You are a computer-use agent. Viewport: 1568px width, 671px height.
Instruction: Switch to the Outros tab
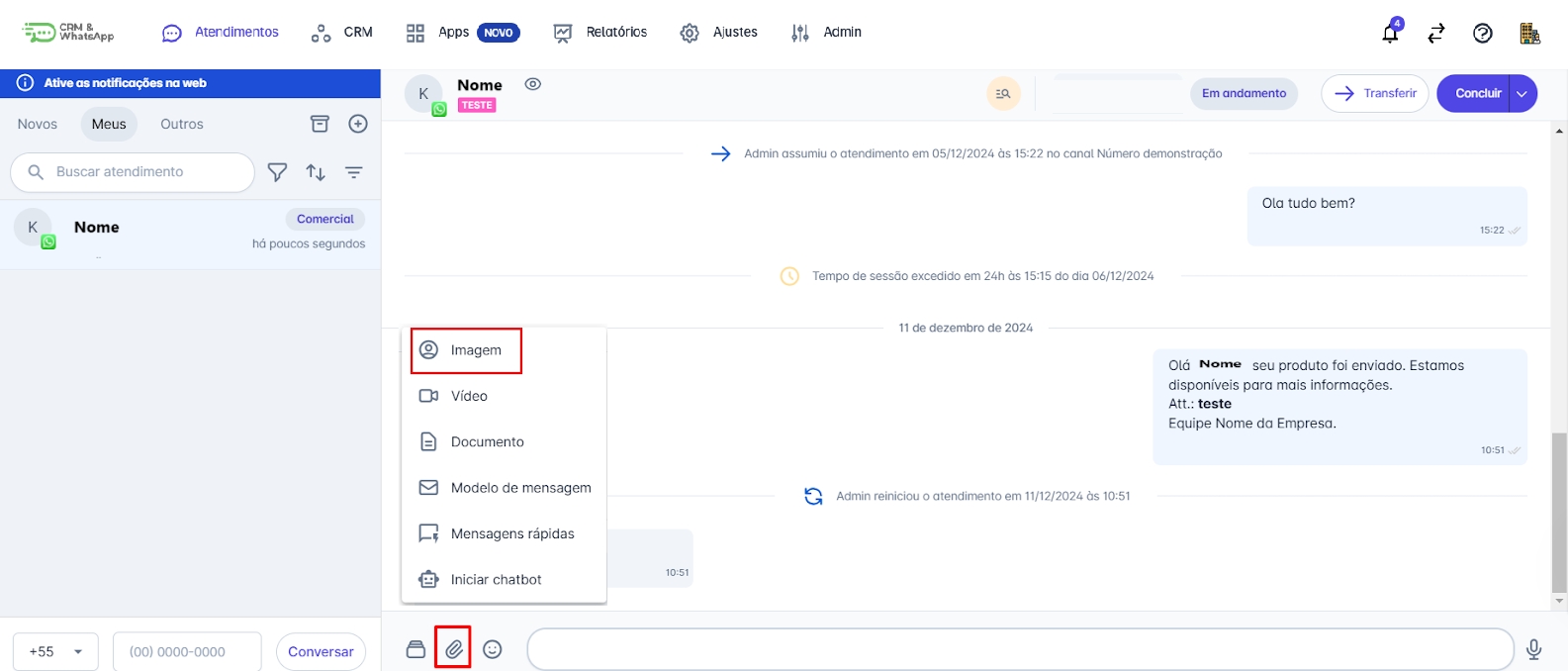click(x=182, y=124)
